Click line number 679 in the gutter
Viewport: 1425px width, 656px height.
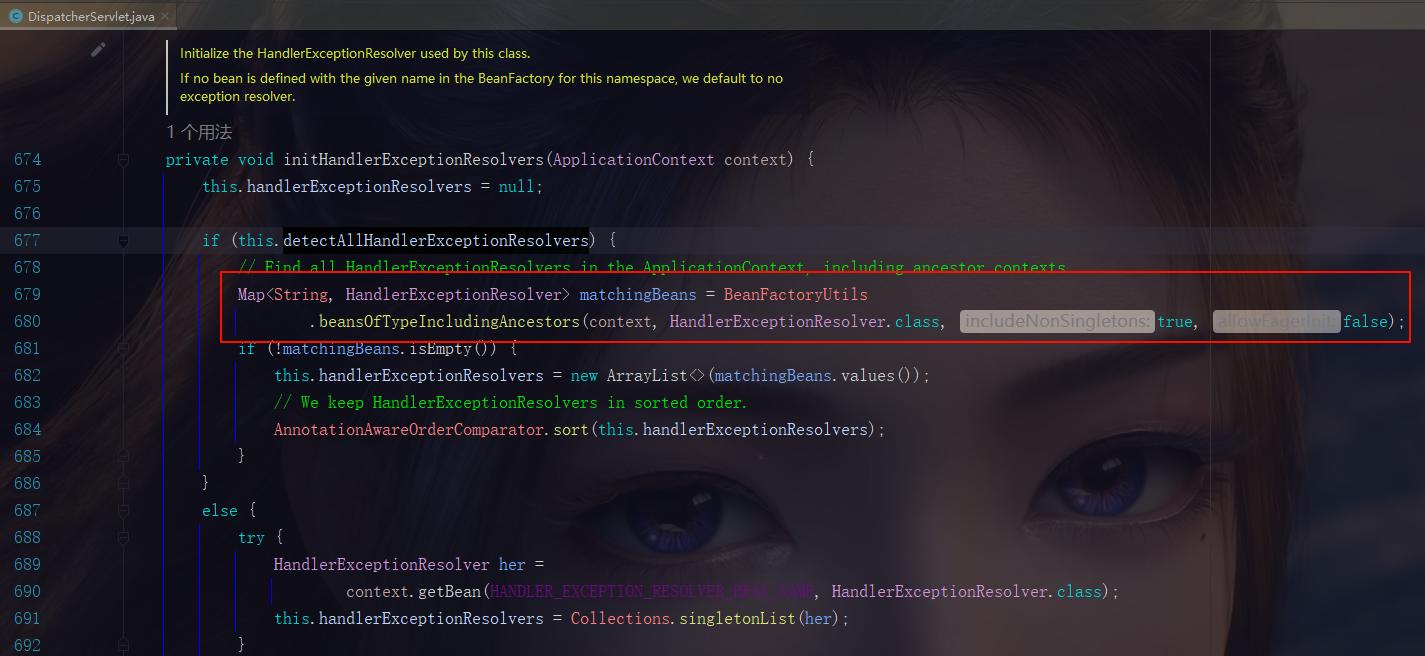(x=28, y=294)
